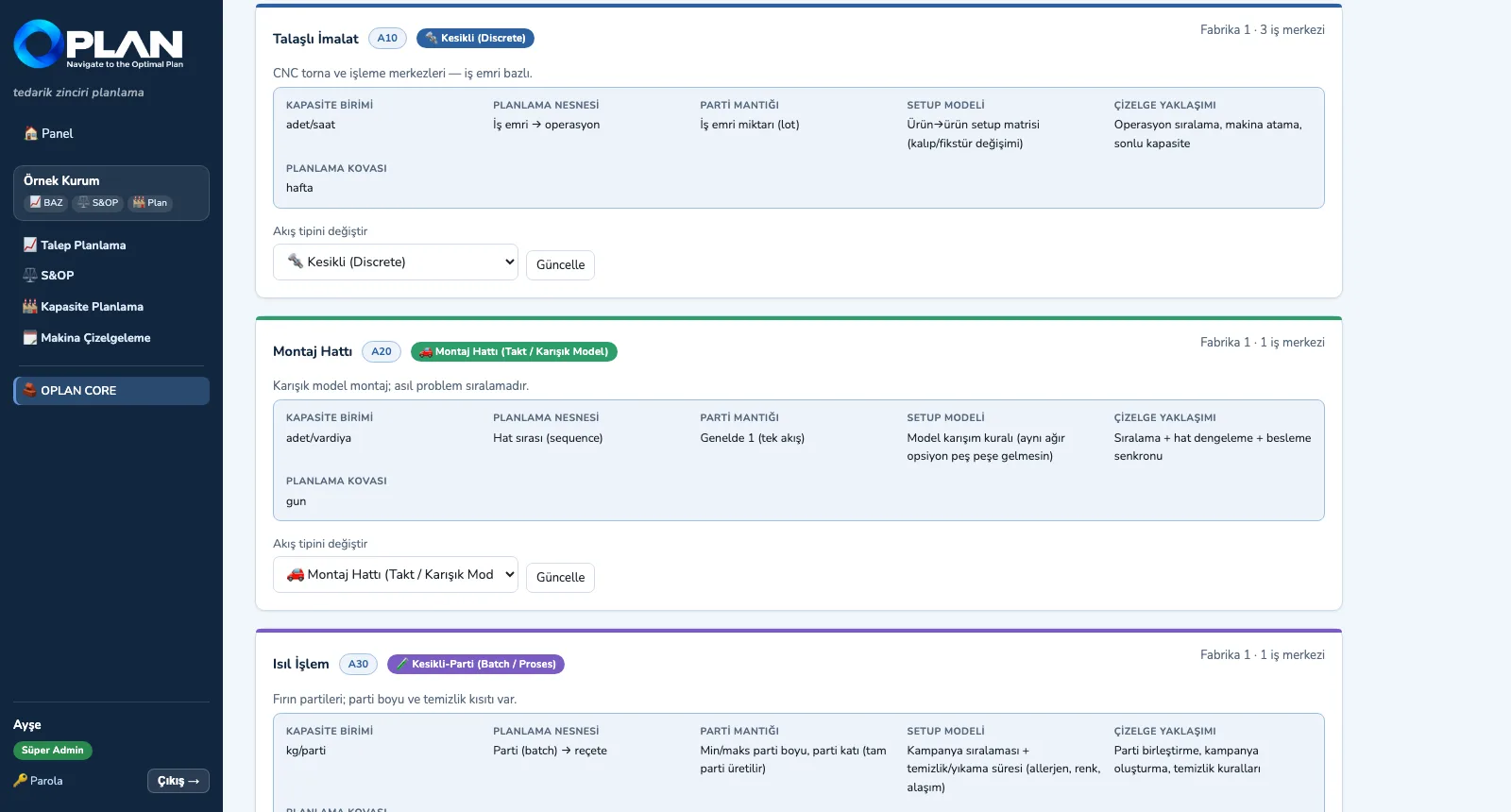Screen dimensions: 1511x812
Task: Click the A20 code badge
Action: (x=382, y=351)
